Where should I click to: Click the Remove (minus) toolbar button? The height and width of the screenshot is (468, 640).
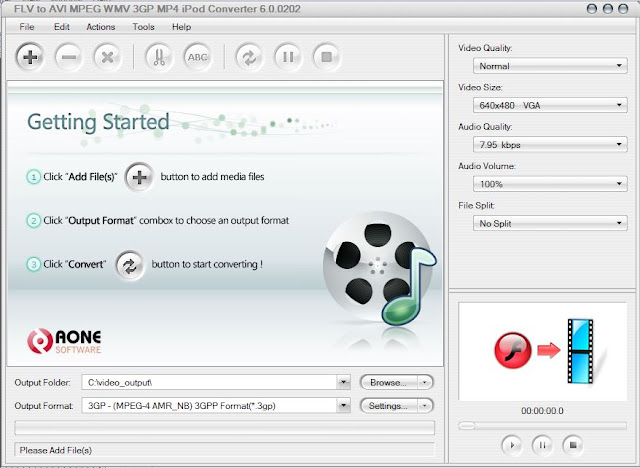(69, 57)
